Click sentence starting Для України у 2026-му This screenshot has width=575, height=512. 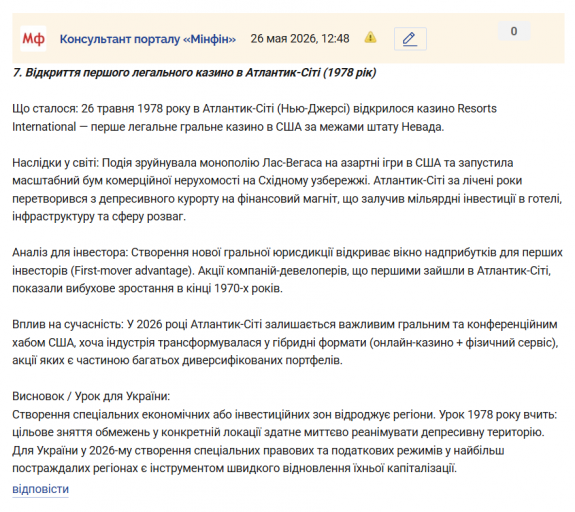pyautogui.click(x=258, y=459)
